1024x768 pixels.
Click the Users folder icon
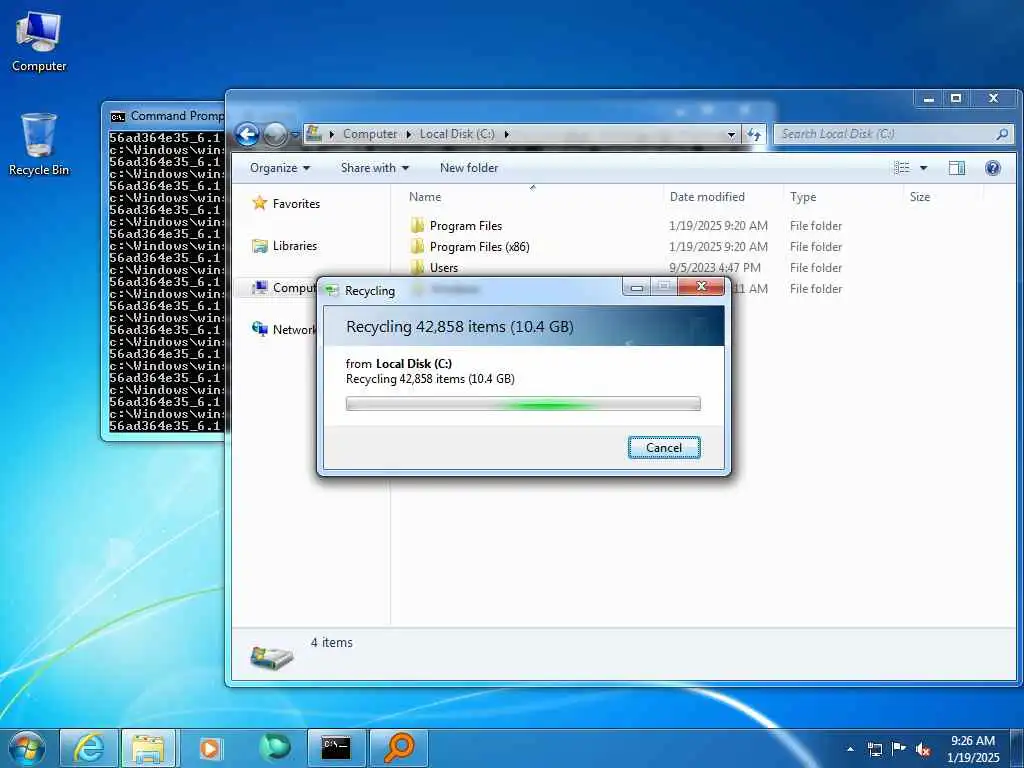[417, 267]
